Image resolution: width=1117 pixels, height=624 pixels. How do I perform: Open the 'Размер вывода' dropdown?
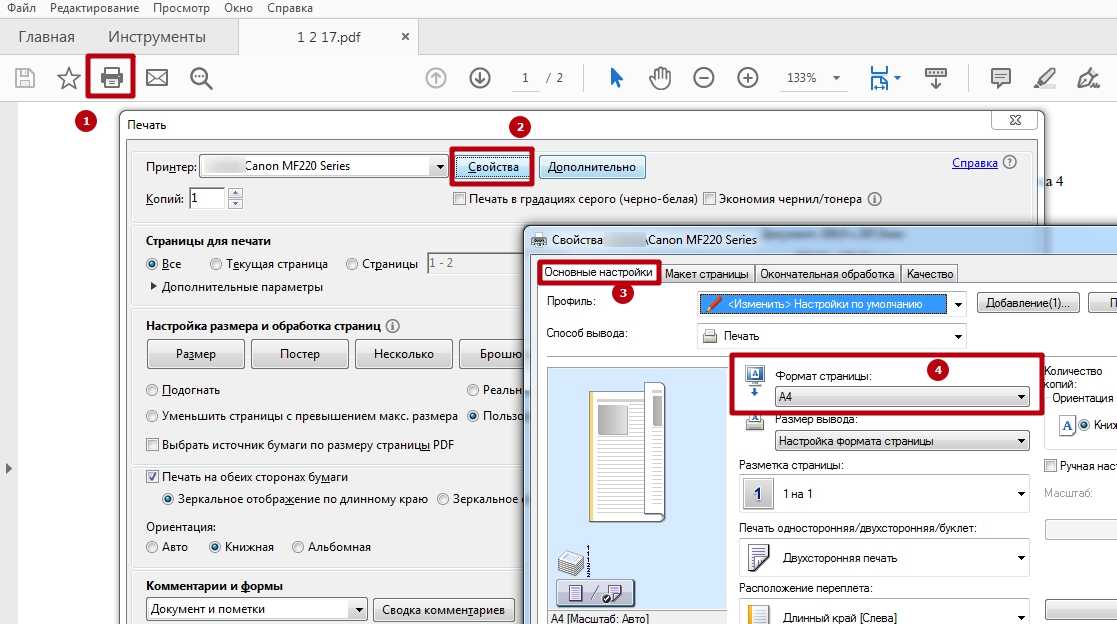coord(902,441)
